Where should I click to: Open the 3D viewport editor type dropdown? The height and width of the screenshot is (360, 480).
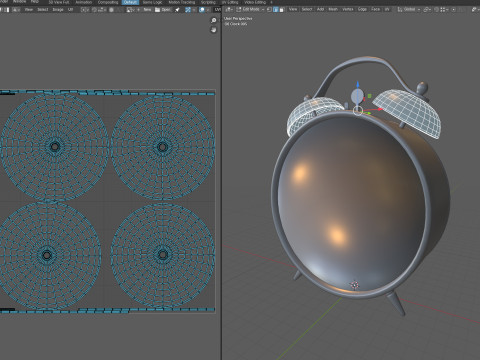(229, 9)
